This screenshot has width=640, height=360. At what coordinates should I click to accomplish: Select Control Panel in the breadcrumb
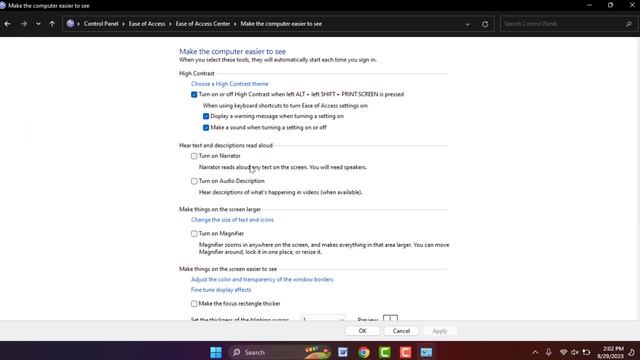tap(101, 24)
